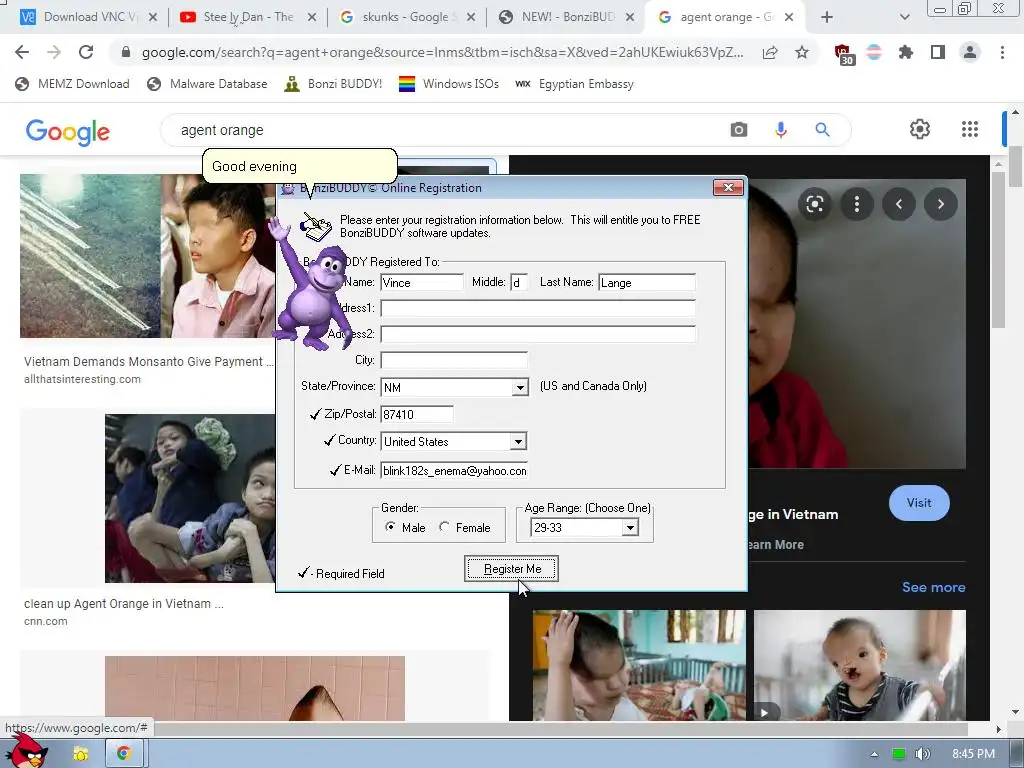
Task: Show hidden tray icons arrow
Action: pos(874,754)
